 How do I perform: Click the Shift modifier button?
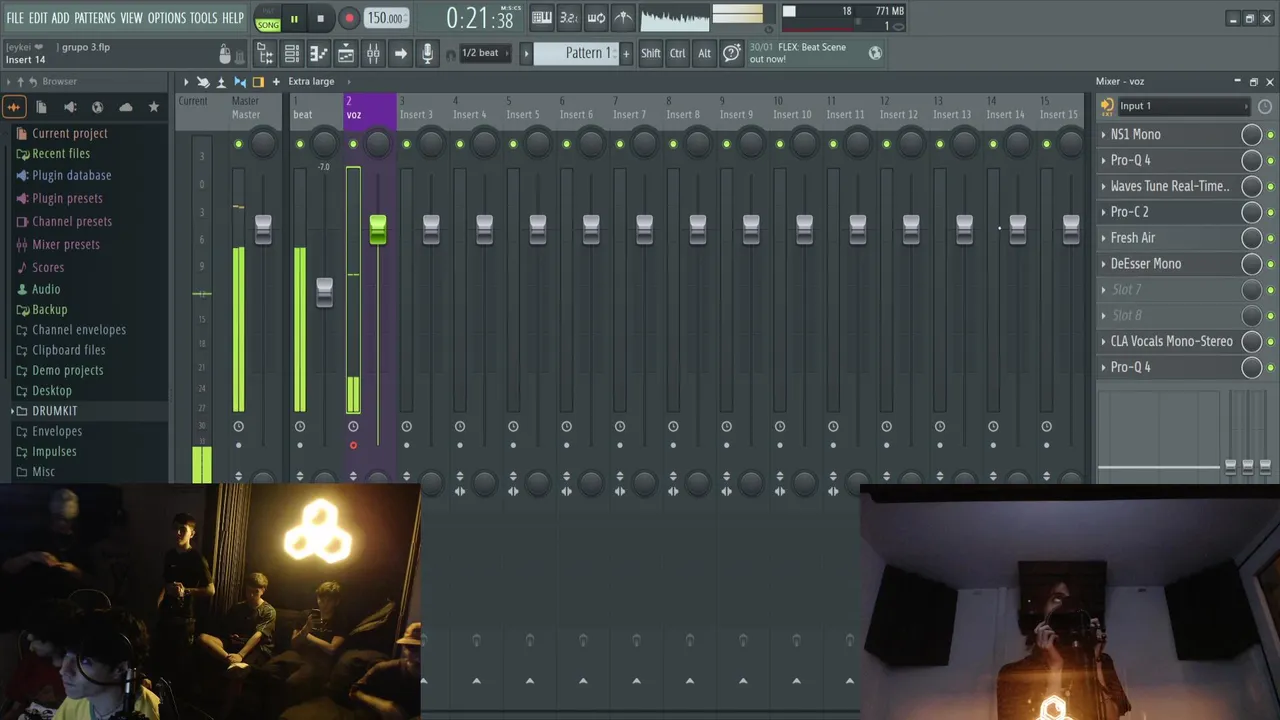tap(651, 53)
